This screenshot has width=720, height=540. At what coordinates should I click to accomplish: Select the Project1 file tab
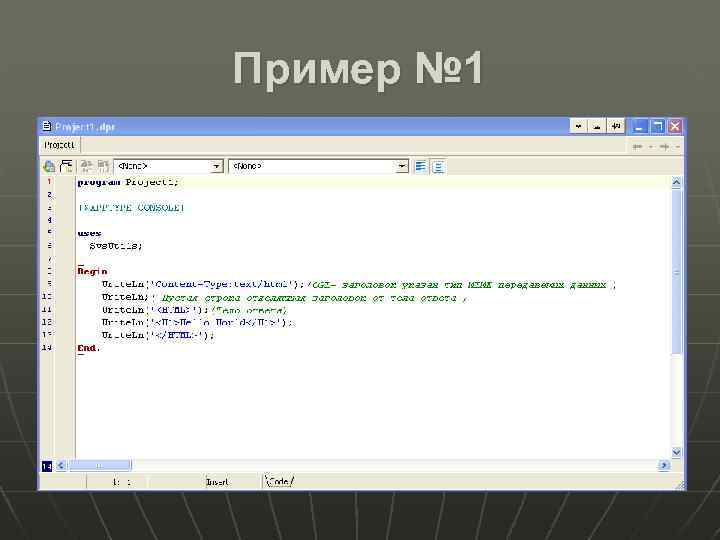(59, 145)
